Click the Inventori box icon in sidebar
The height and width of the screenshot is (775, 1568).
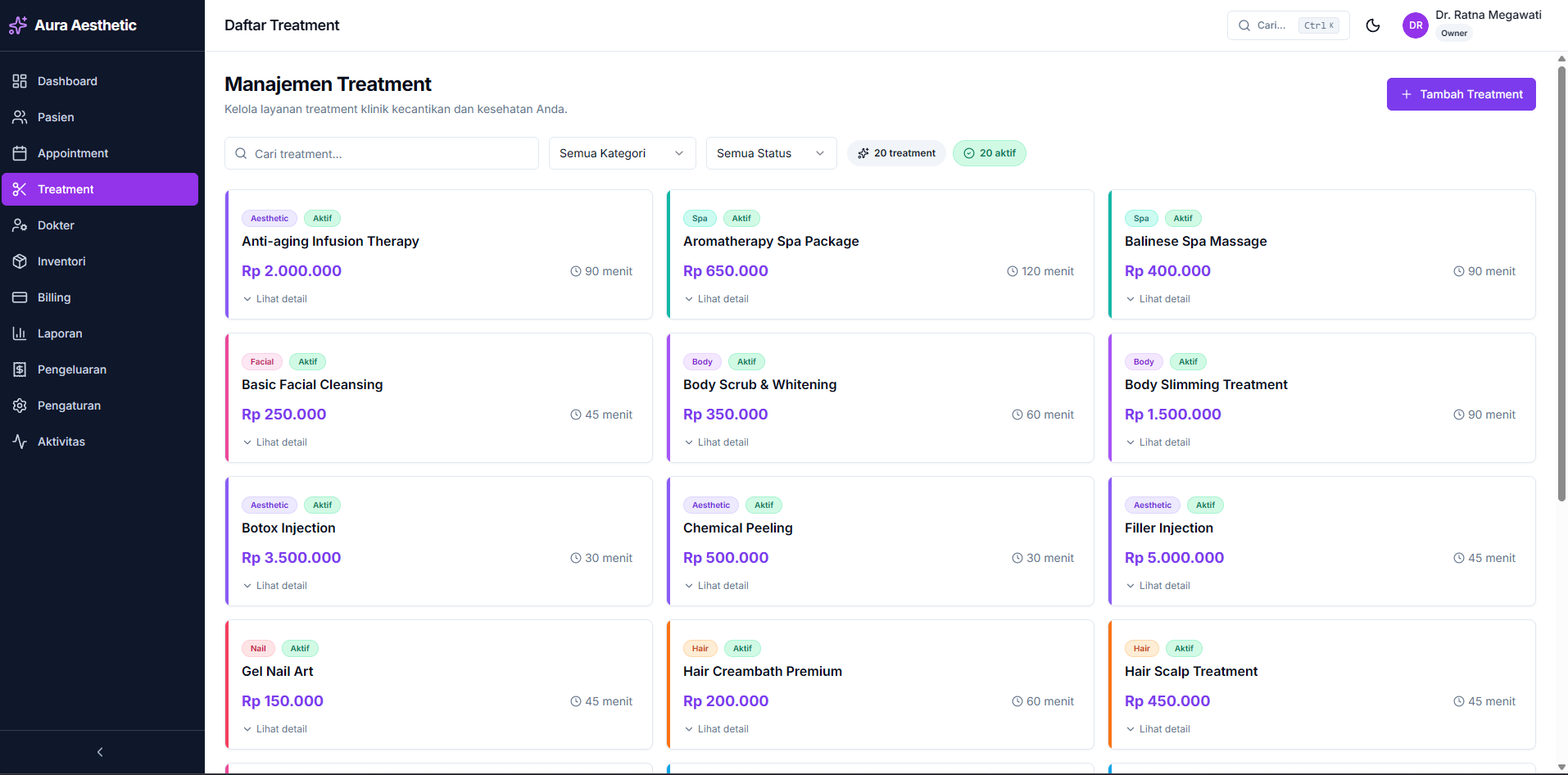coord(20,261)
